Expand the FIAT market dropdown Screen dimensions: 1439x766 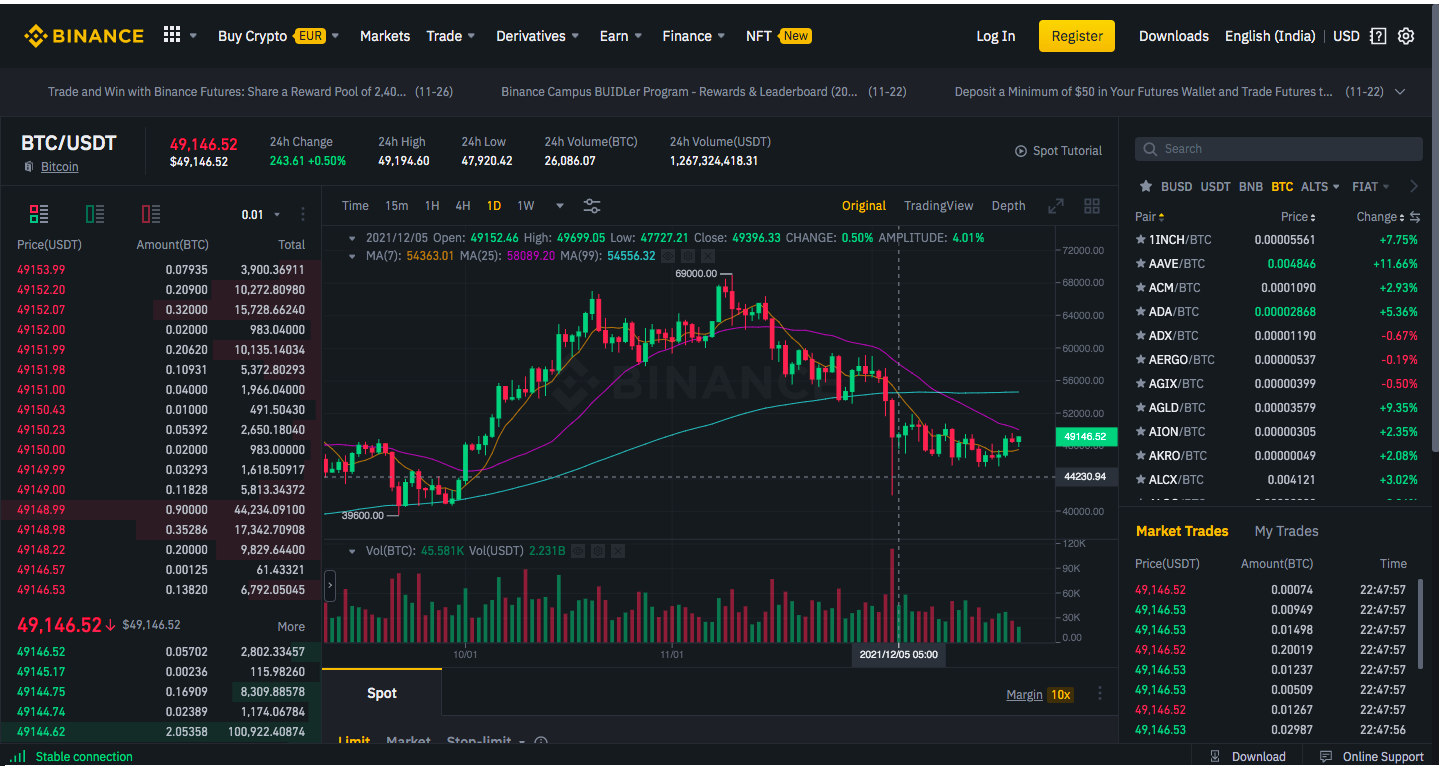[1371, 187]
